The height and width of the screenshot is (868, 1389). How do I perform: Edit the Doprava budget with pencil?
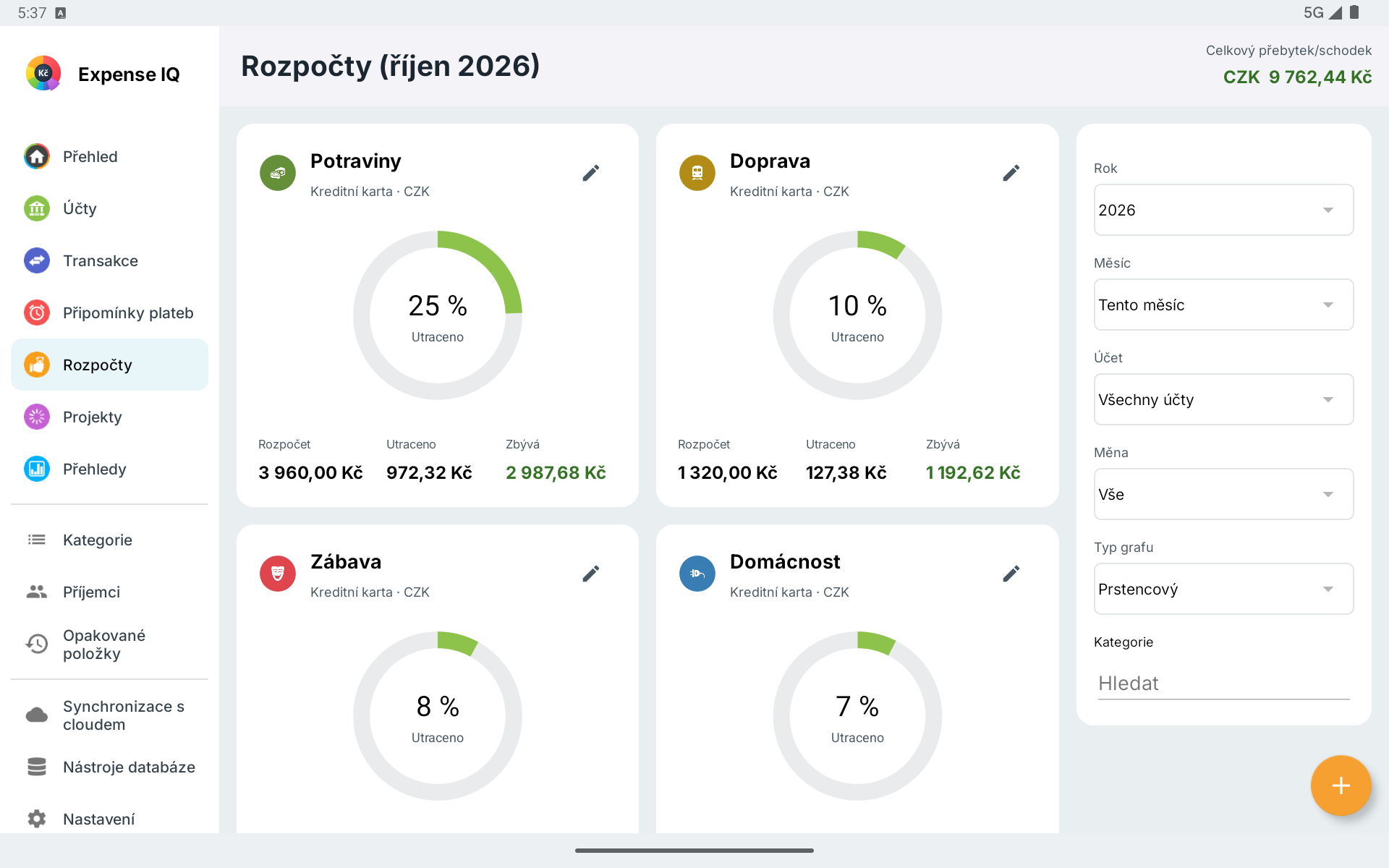coord(1011,173)
